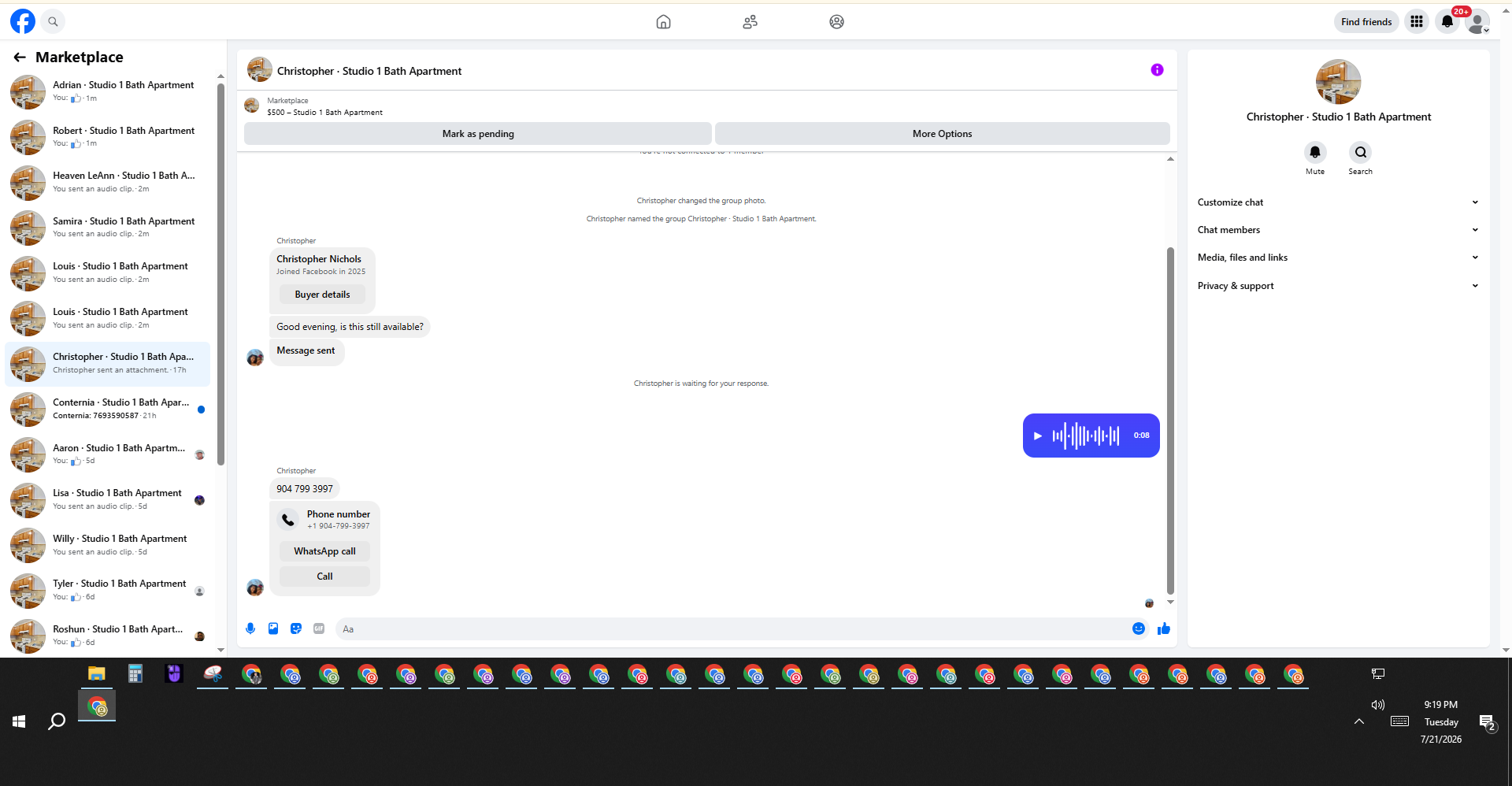Search in conversation with the Search icon
Screen dimensions: 1512x786
coord(1360,152)
